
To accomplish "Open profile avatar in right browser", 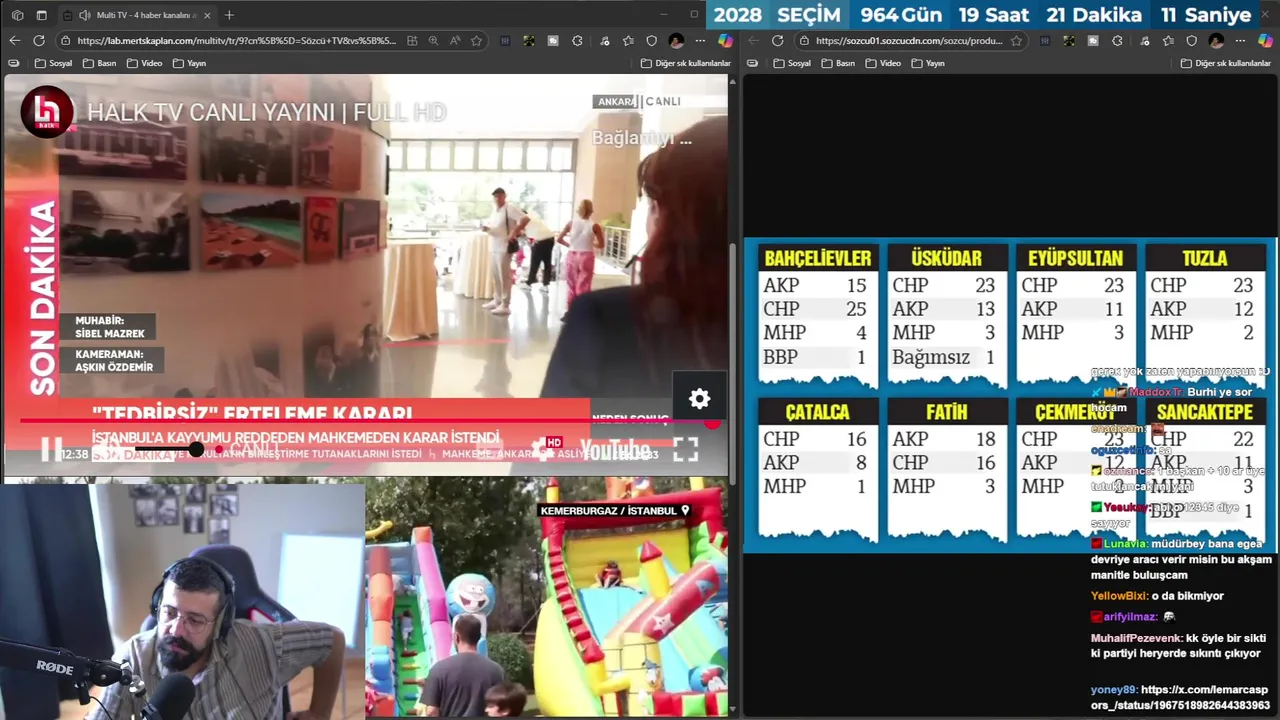I will [x=1216, y=41].
